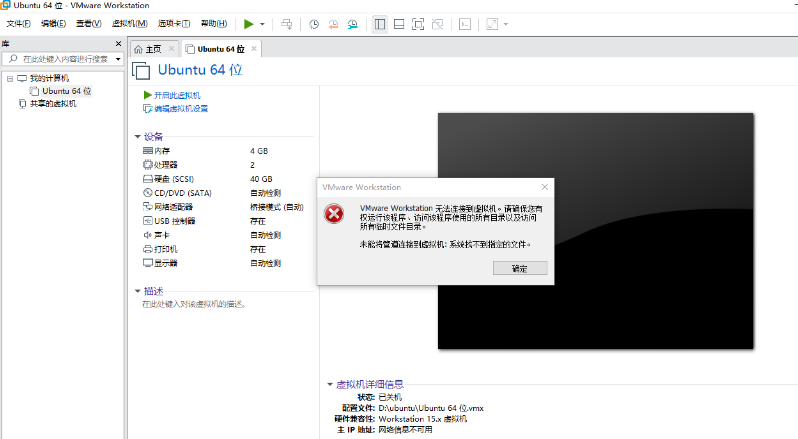Close the VMware Workstation error dialog
The height and width of the screenshot is (439, 798).
[545, 187]
